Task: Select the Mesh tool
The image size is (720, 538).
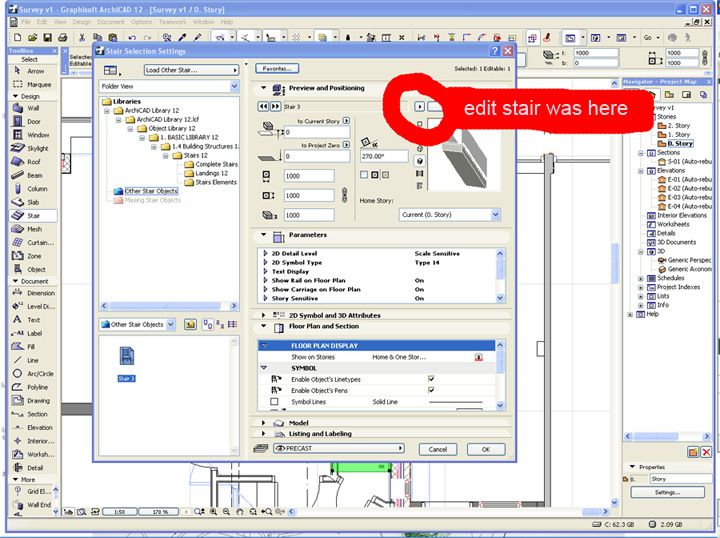Action: [x=33, y=229]
